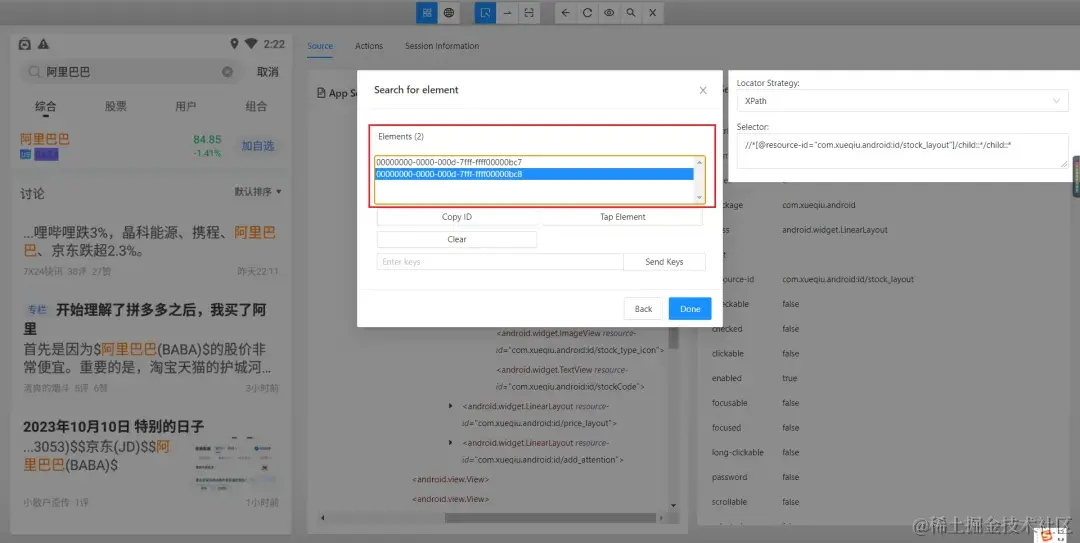Viewport: 1080px width, 543px height.
Task: Tap the phone search field 阿里巴巴
Action: click(x=131, y=72)
